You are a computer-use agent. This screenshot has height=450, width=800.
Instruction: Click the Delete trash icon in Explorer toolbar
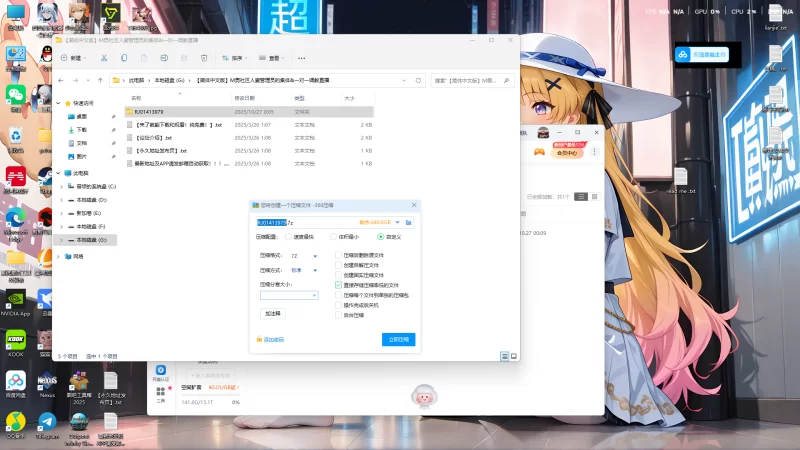click(x=204, y=58)
